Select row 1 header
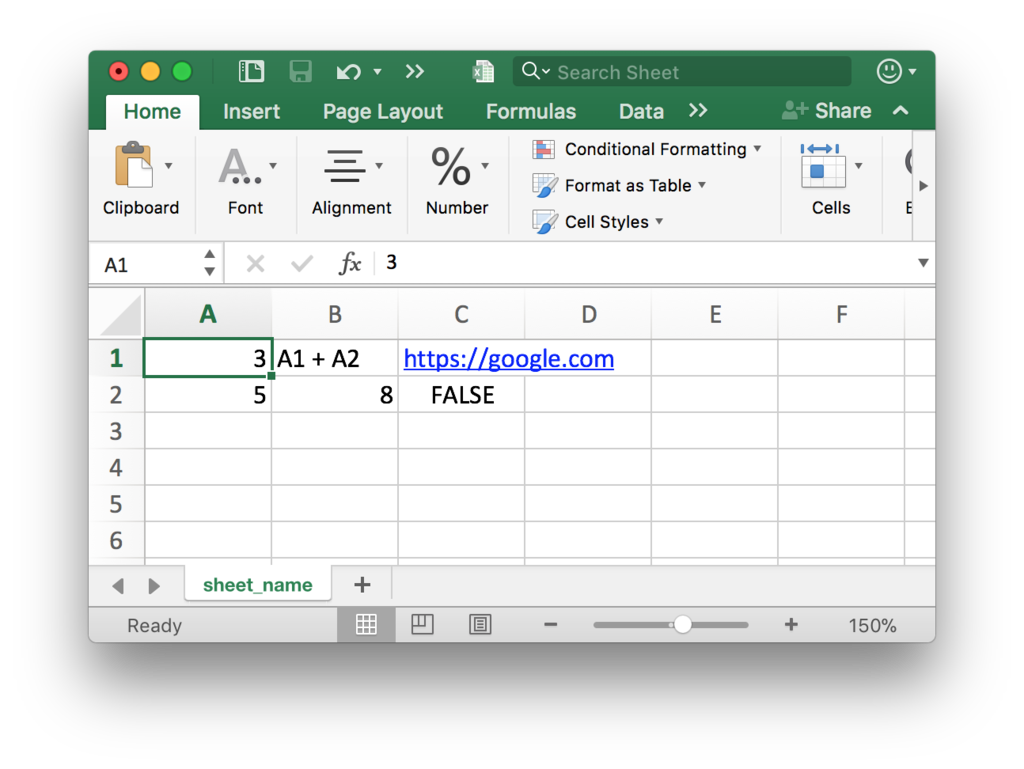The width and height of the screenshot is (1024, 769). (116, 358)
